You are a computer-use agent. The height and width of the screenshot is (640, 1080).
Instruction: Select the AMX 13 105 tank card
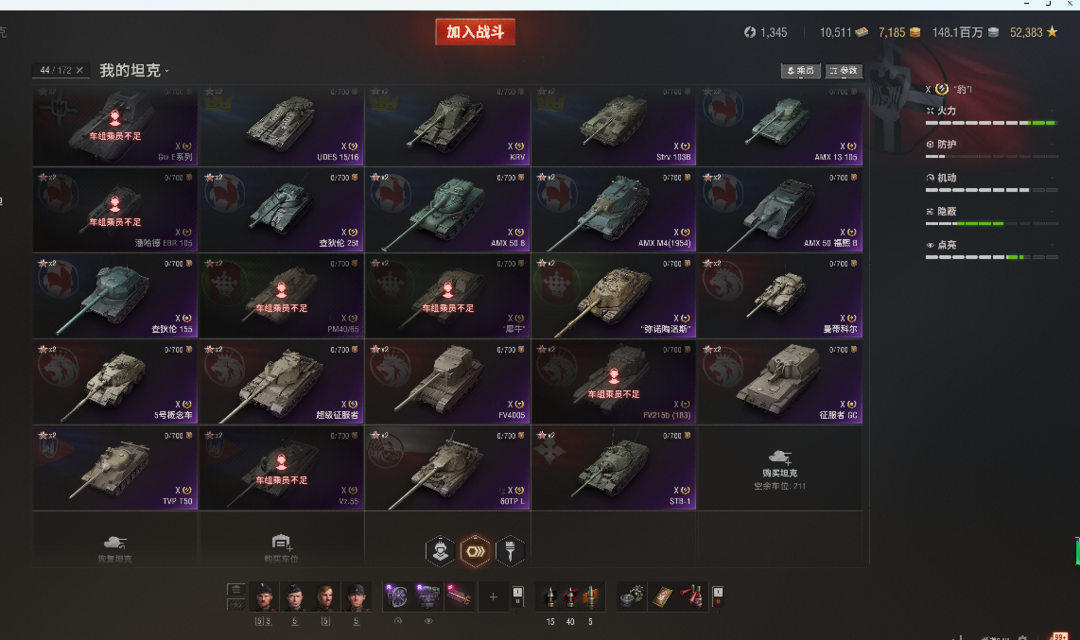tap(780, 125)
